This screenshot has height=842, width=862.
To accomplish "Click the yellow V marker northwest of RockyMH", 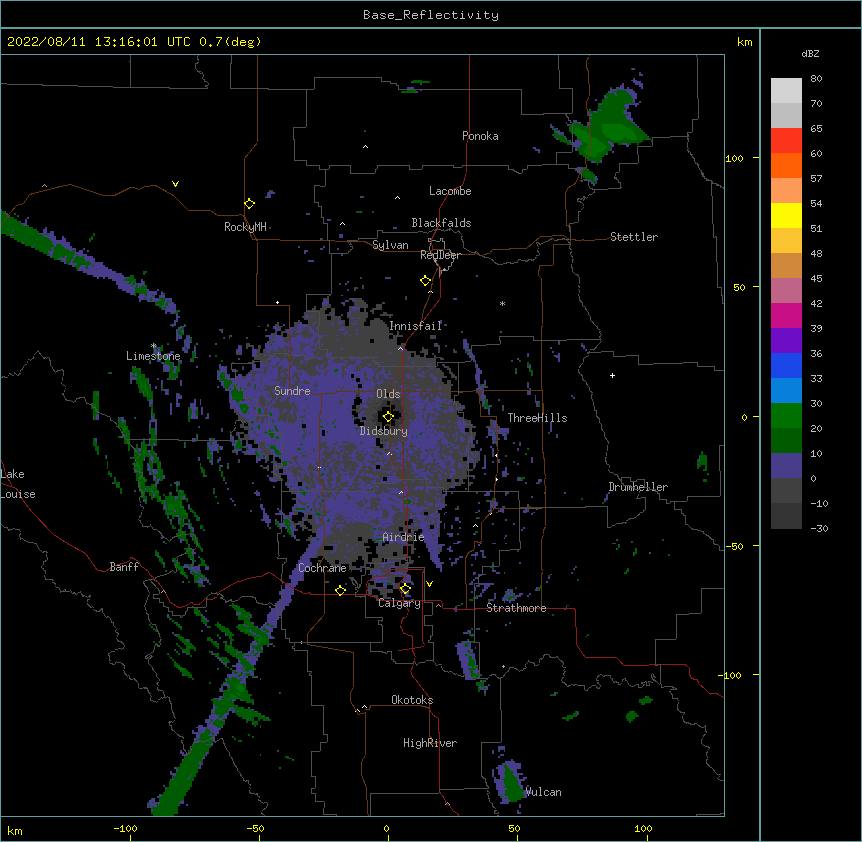I will (x=175, y=184).
